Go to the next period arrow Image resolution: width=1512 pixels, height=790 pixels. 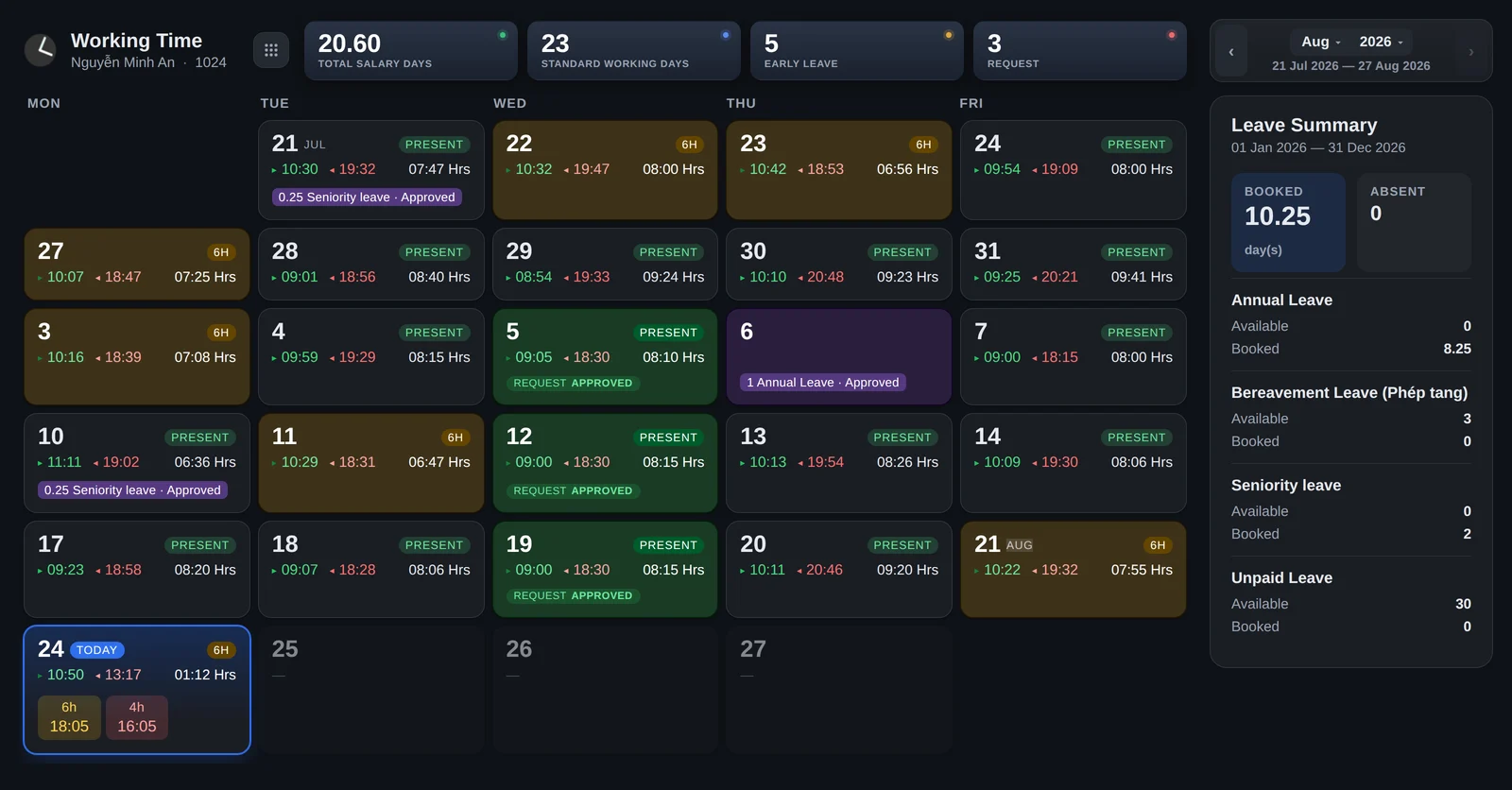(x=1470, y=52)
